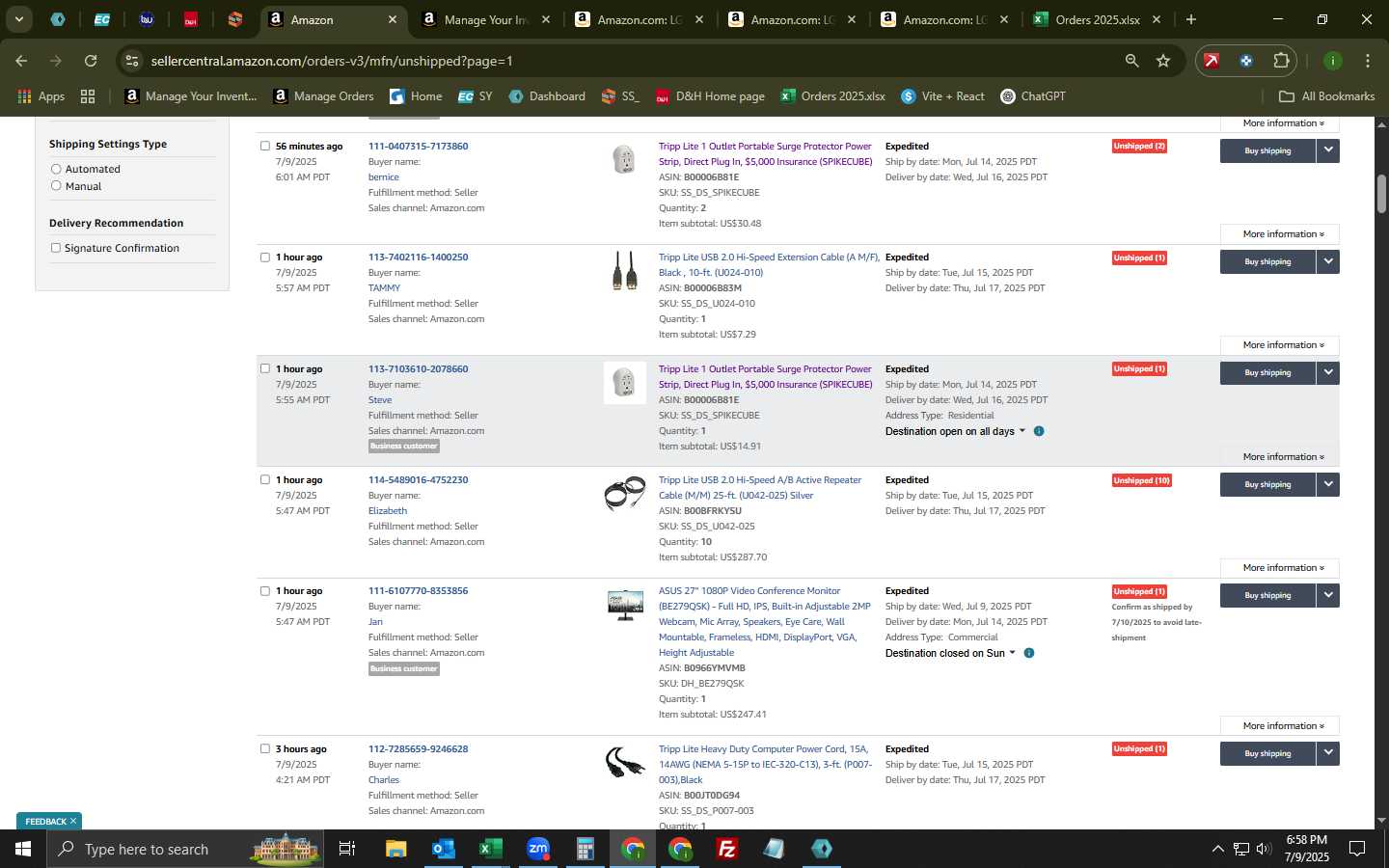Switch to Orders 2025.xlsx browser tab
This screenshot has height=868, width=1389.
(x=1097, y=19)
